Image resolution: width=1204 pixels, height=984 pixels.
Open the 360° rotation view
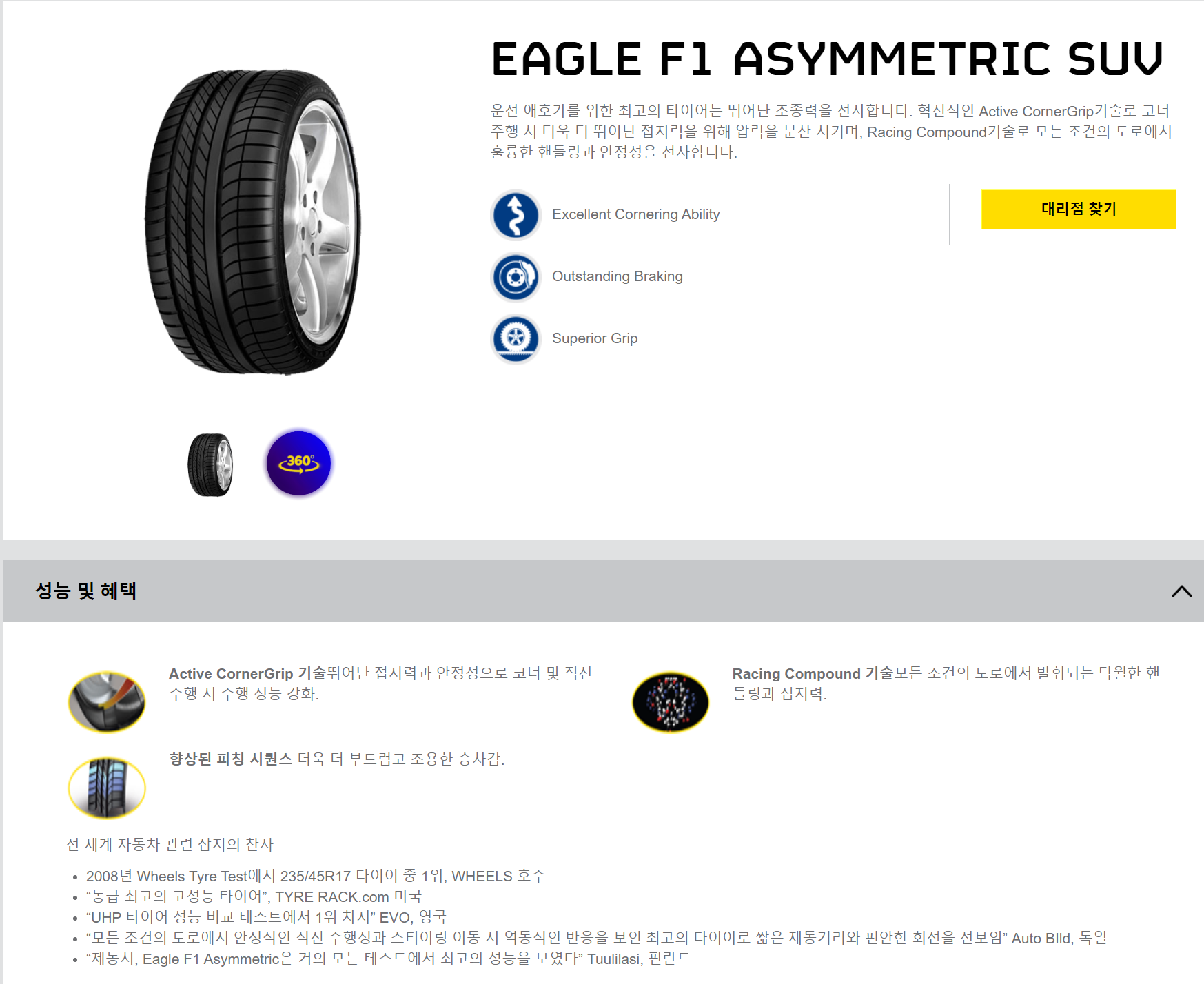pyautogui.click(x=298, y=463)
